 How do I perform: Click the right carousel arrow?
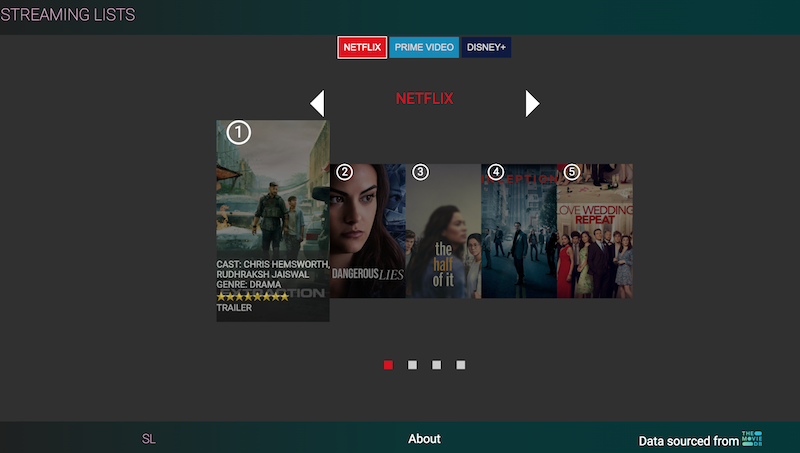point(533,104)
